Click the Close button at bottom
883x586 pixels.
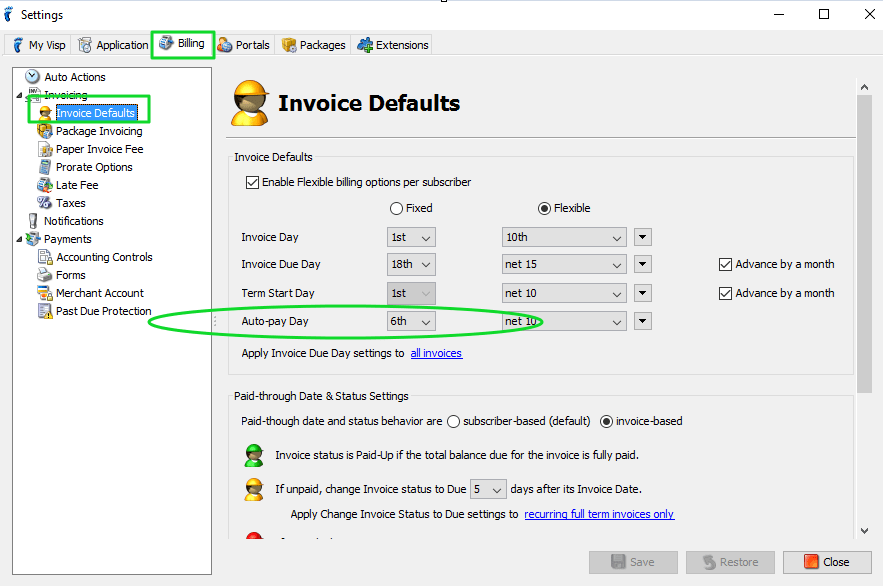click(x=827, y=562)
